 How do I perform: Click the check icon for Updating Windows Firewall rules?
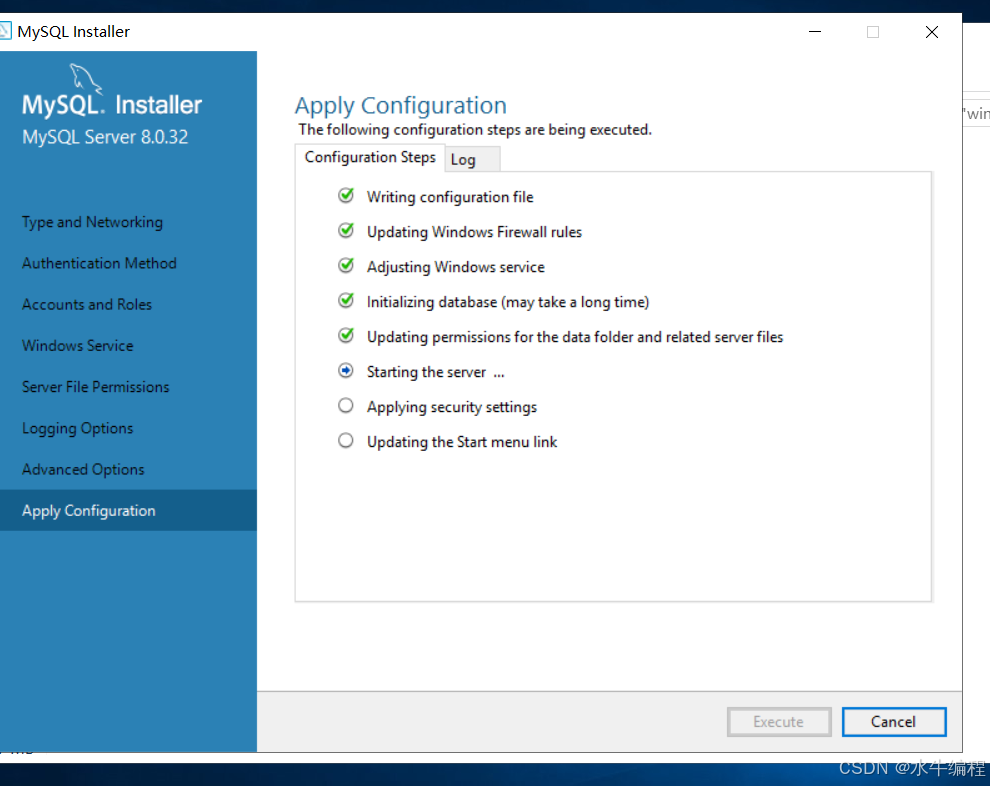coord(346,230)
